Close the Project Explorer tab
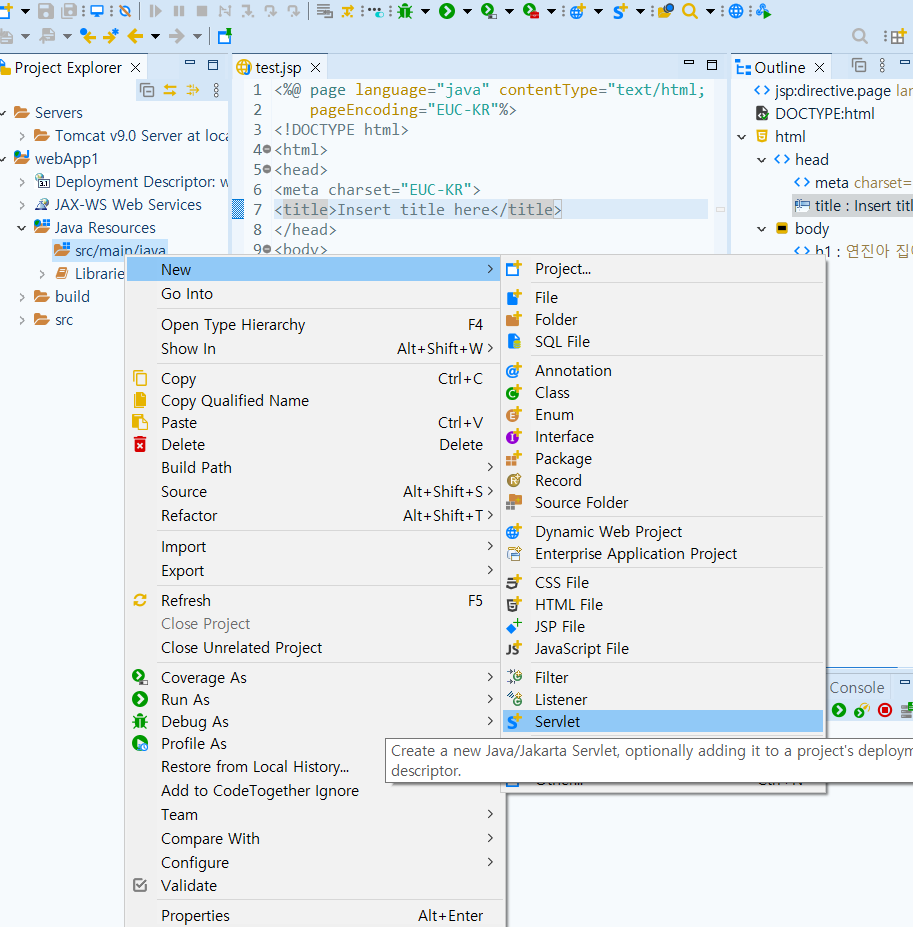Viewport: 913px width, 927px height. tap(135, 67)
